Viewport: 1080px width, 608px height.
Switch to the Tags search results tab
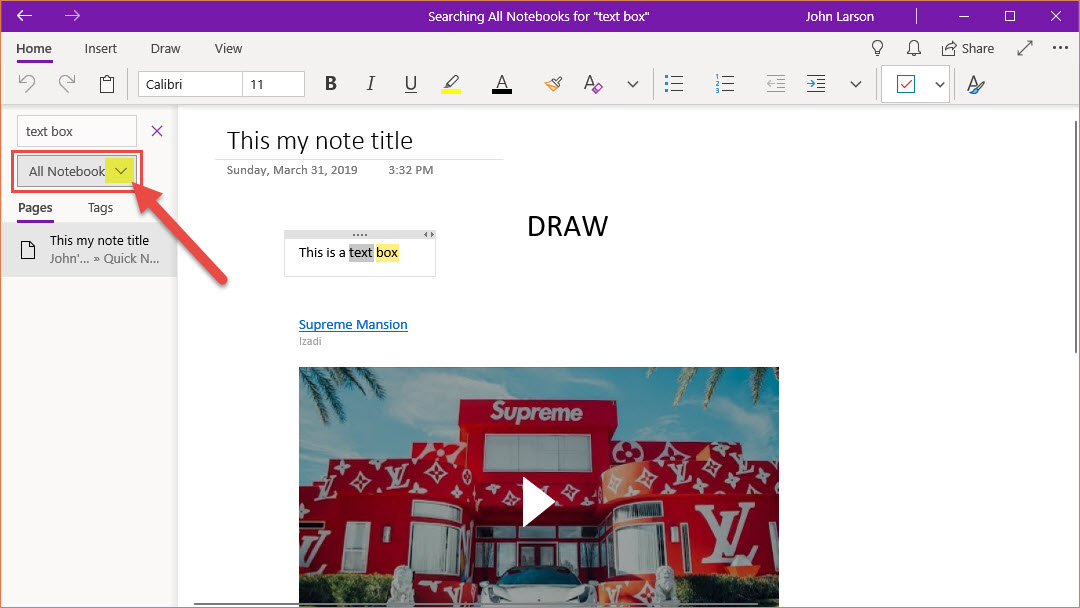pyautogui.click(x=100, y=208)
